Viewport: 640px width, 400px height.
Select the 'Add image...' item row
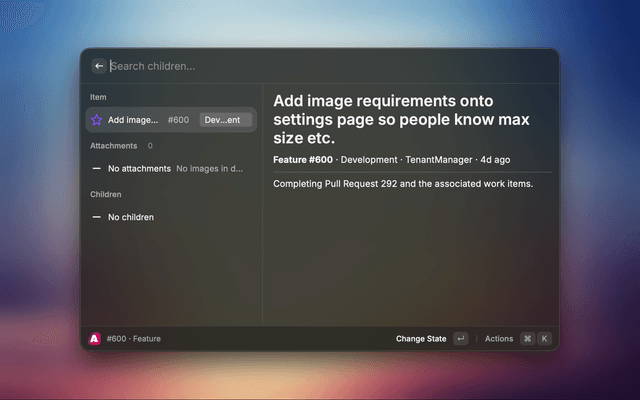pos(171,120)
